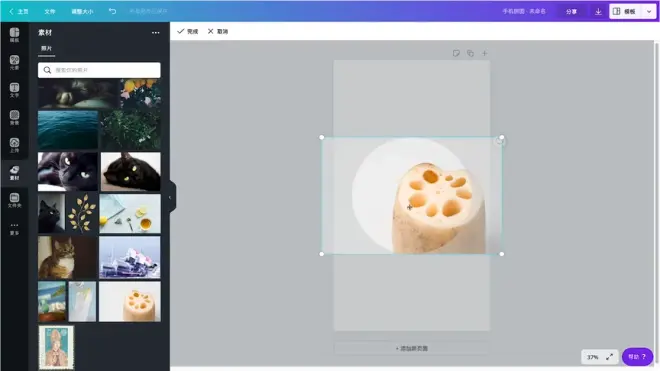Cancel crop with 取消 button

coord(218,31)
